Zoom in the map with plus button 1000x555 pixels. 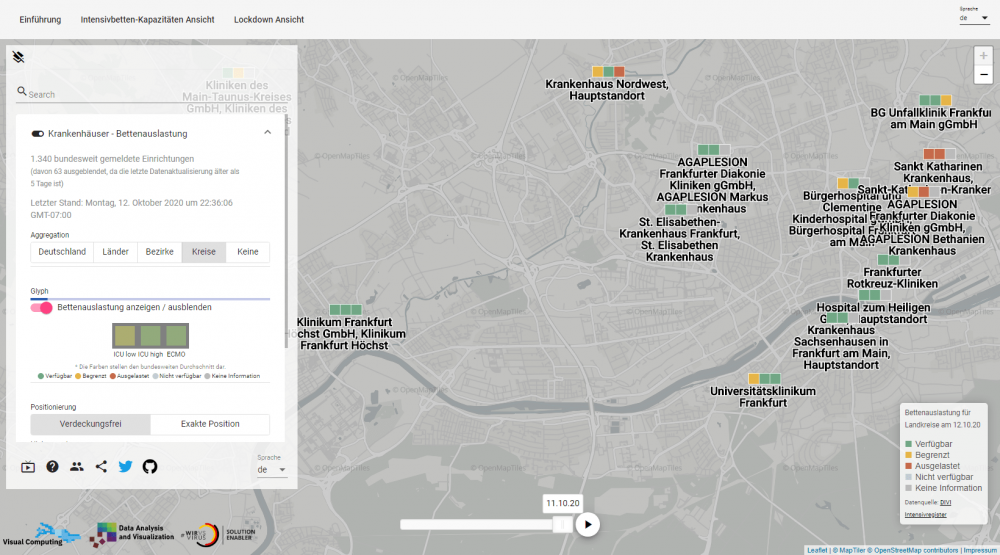[x=983, y=56]
